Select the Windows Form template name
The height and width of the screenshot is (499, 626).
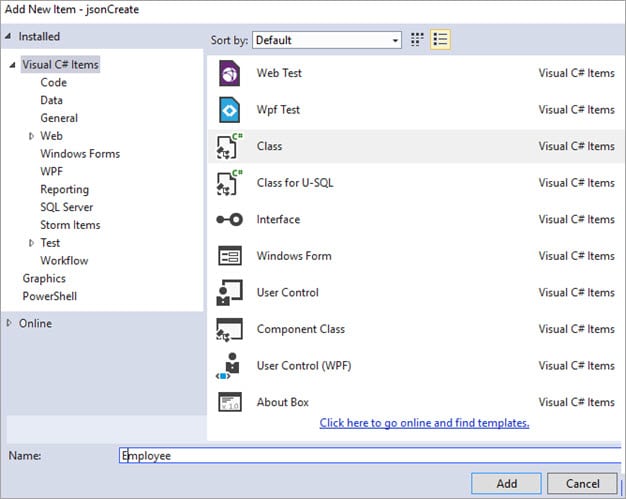click(x=294, y=256)
